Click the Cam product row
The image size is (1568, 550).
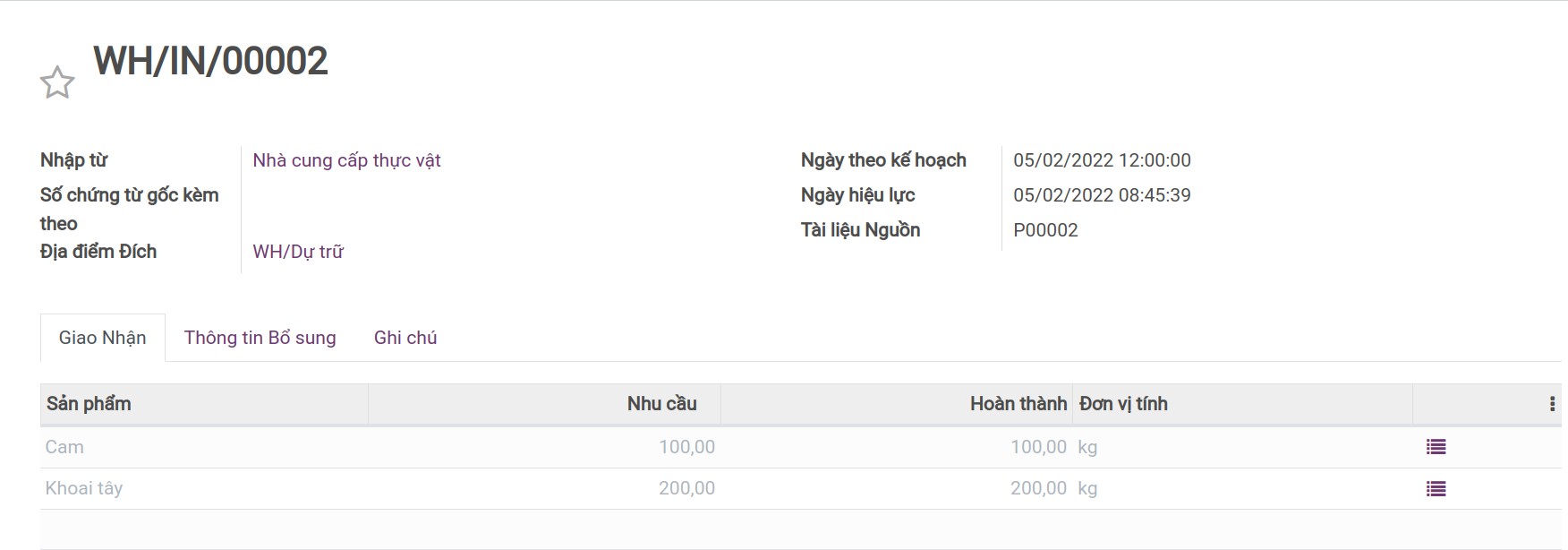(x=65, y=446)
